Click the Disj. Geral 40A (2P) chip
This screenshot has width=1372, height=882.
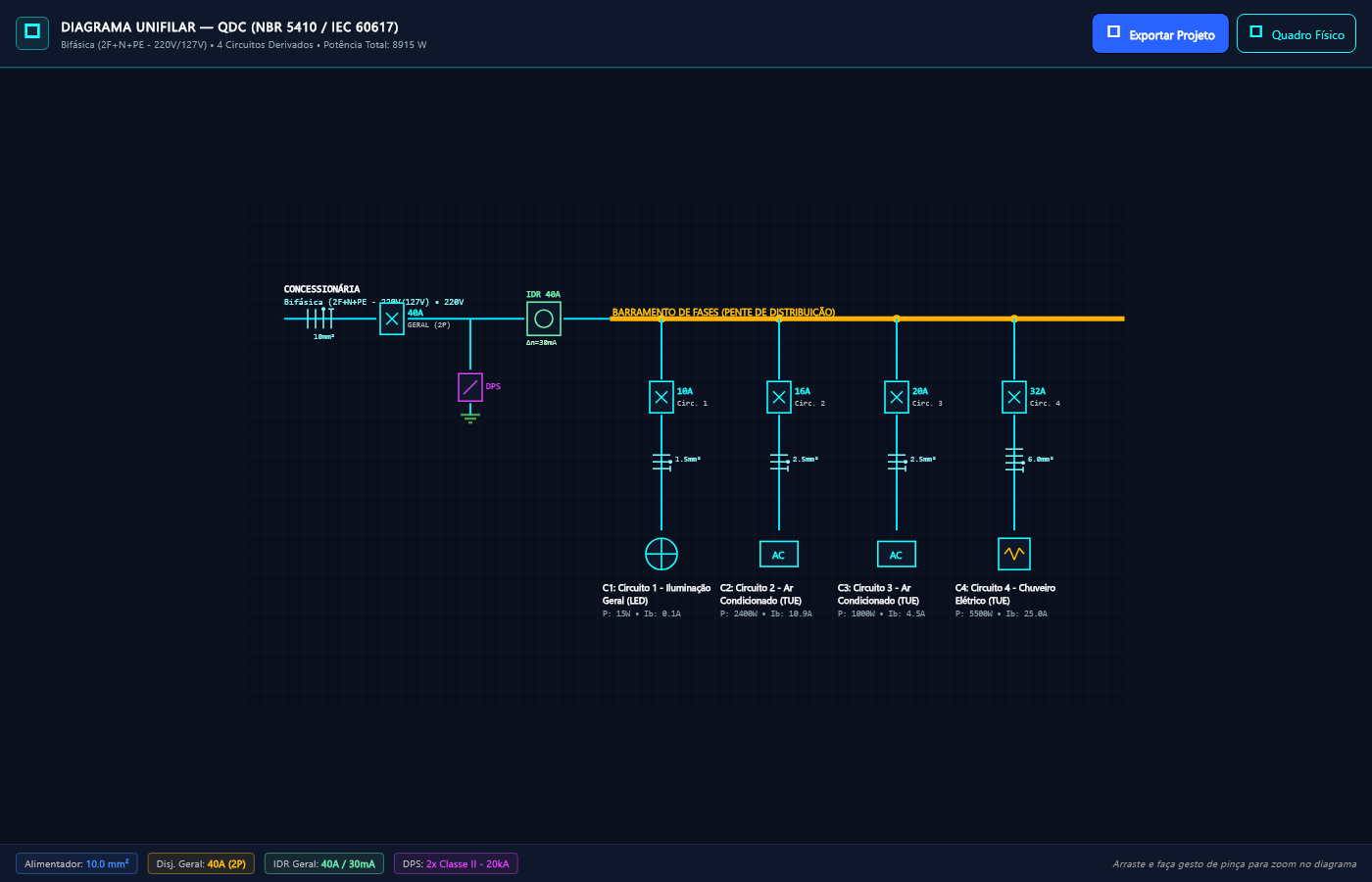tap(201, 863)
